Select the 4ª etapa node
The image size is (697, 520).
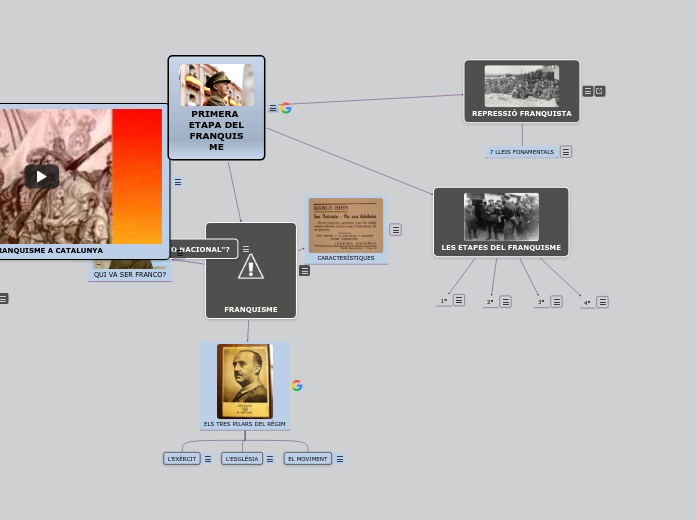tap(587, 303)
